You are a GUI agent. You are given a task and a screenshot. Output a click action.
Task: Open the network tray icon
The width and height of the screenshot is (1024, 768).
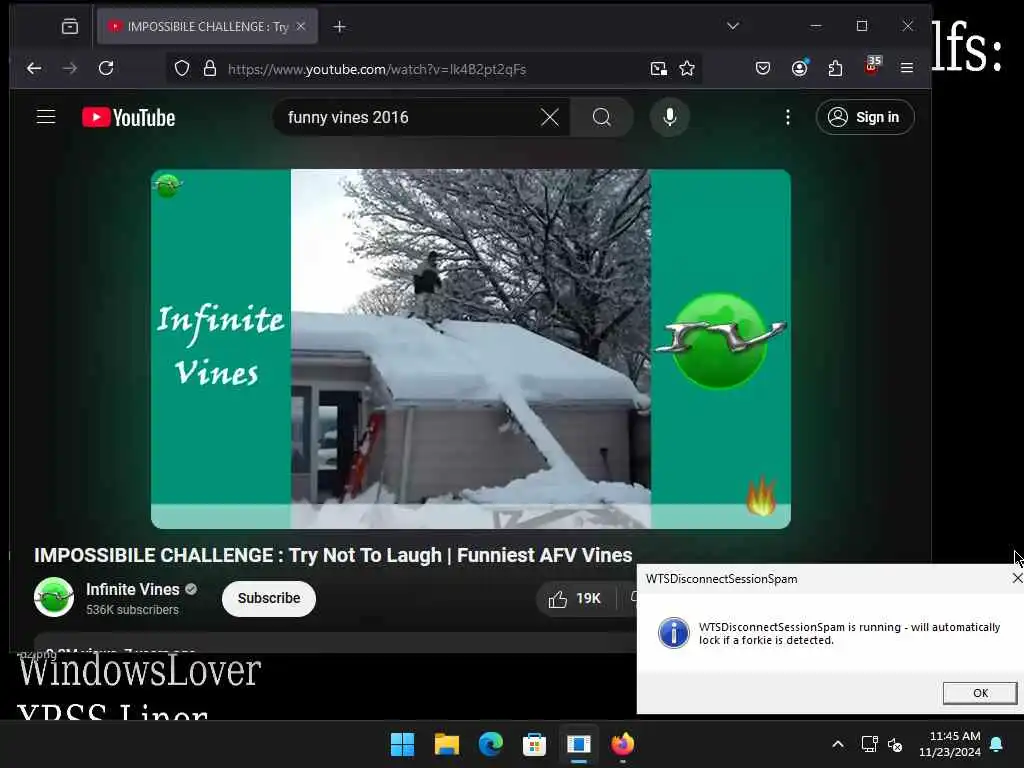point(869,744)
